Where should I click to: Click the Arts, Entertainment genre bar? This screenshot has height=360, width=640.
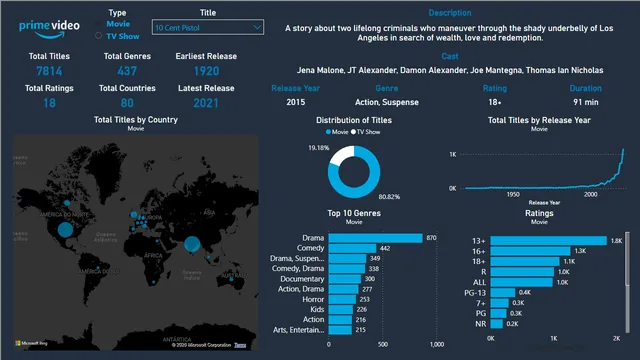(x=340, y=330)
